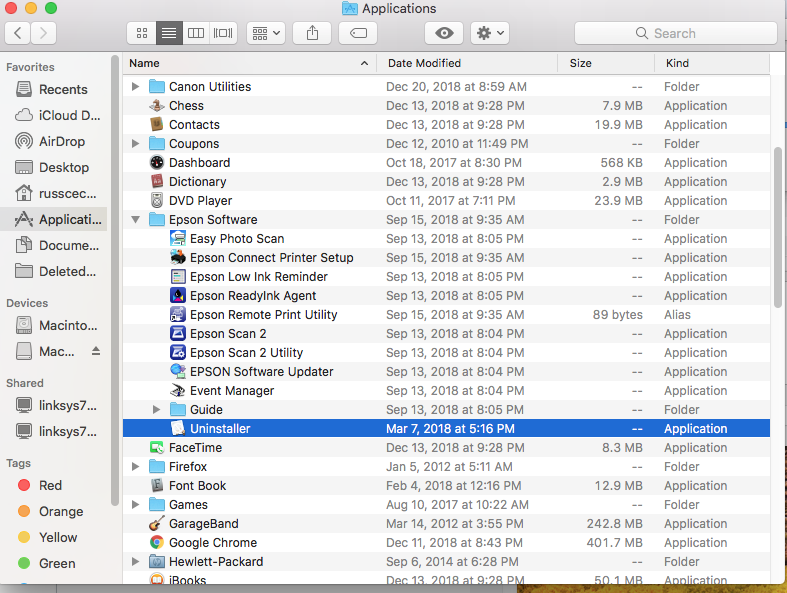Select the GarageBand app icon
This screenshot has height=593, width=787.
(x=157, y=524)
